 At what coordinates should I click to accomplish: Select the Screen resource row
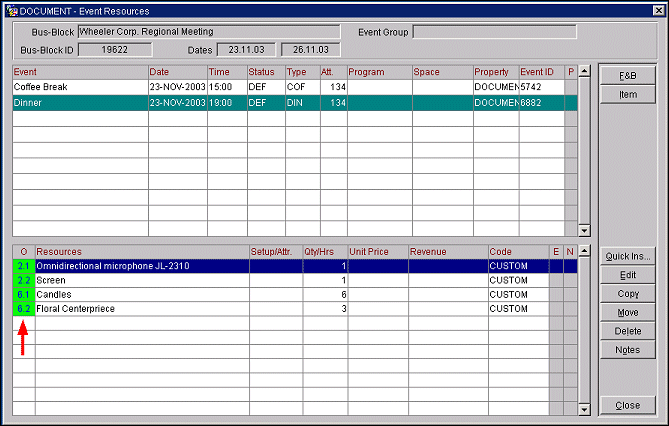[x=140, y=281]
